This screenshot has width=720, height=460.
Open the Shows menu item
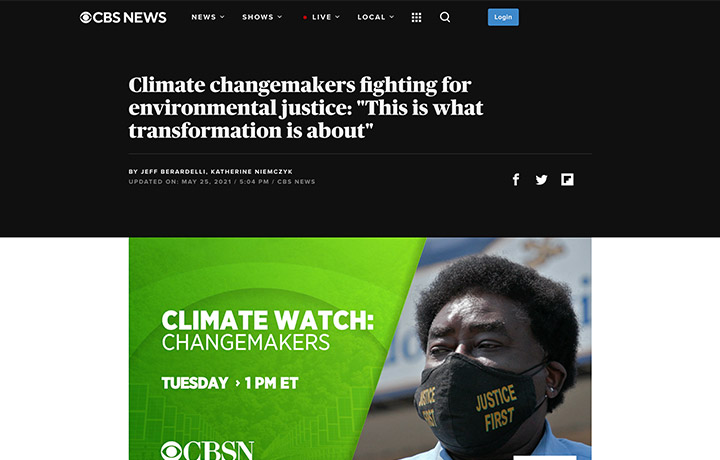tap(258, 17)
